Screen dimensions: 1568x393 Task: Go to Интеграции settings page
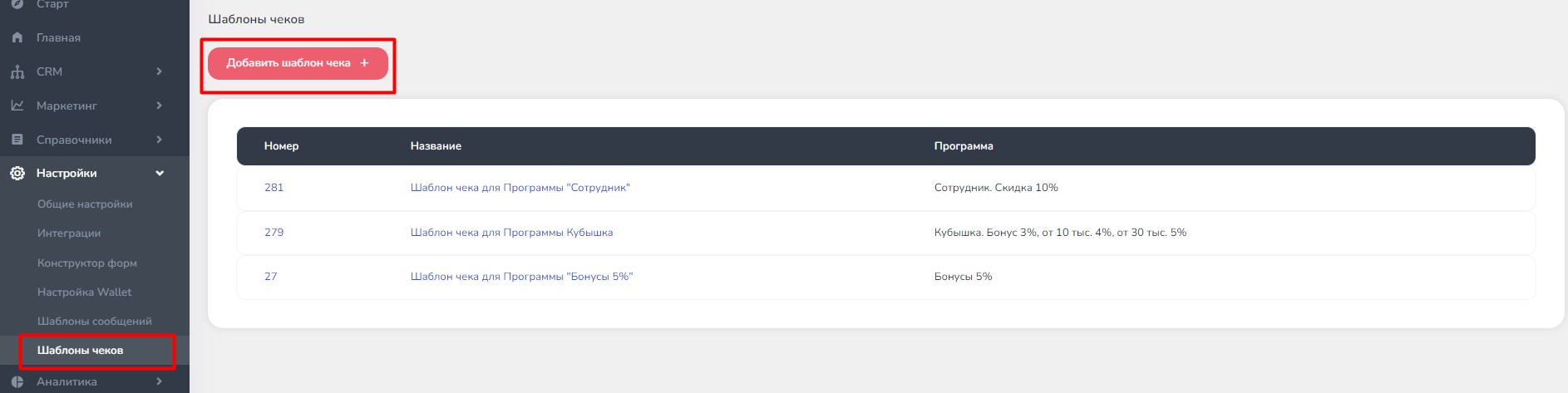point(69,233)
